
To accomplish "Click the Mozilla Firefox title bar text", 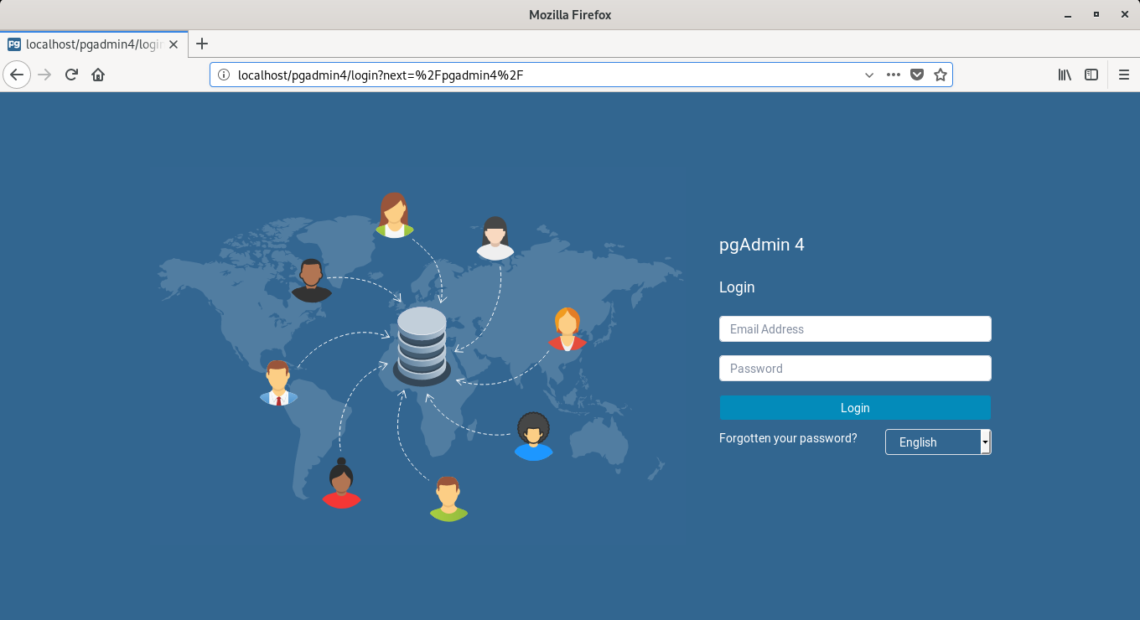I will (x=570, y=15).
